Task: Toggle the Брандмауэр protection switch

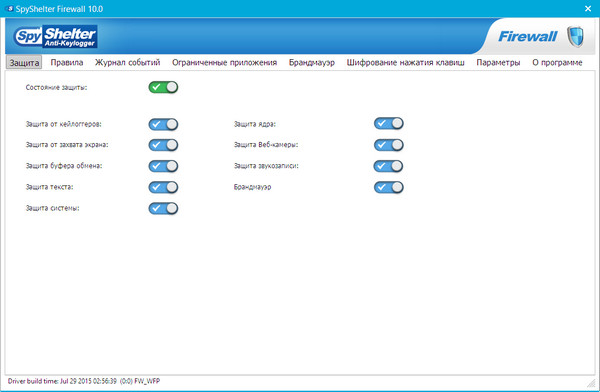Action: pos(389,187)
